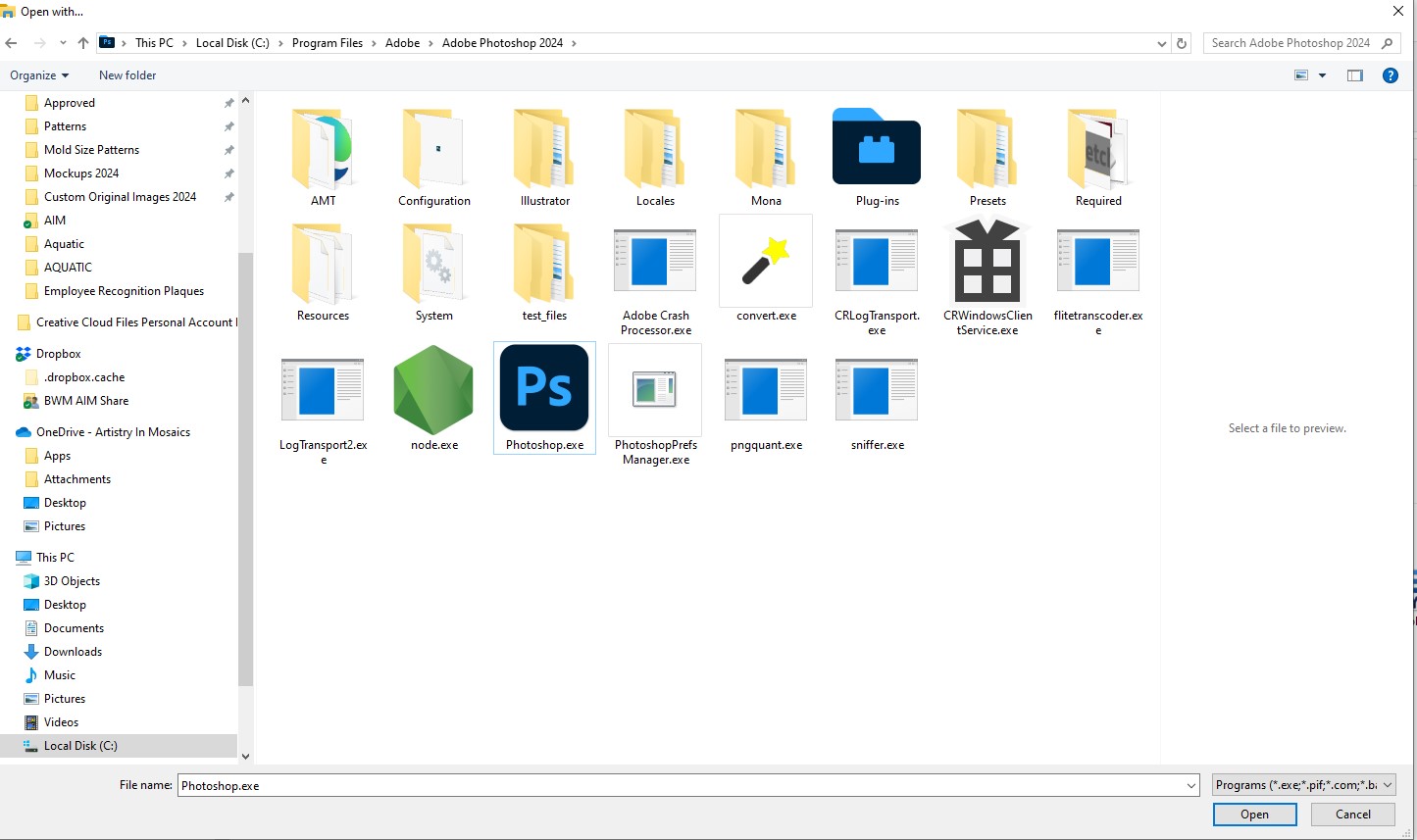
Task: Create a New folder
Action: [127, 74]
